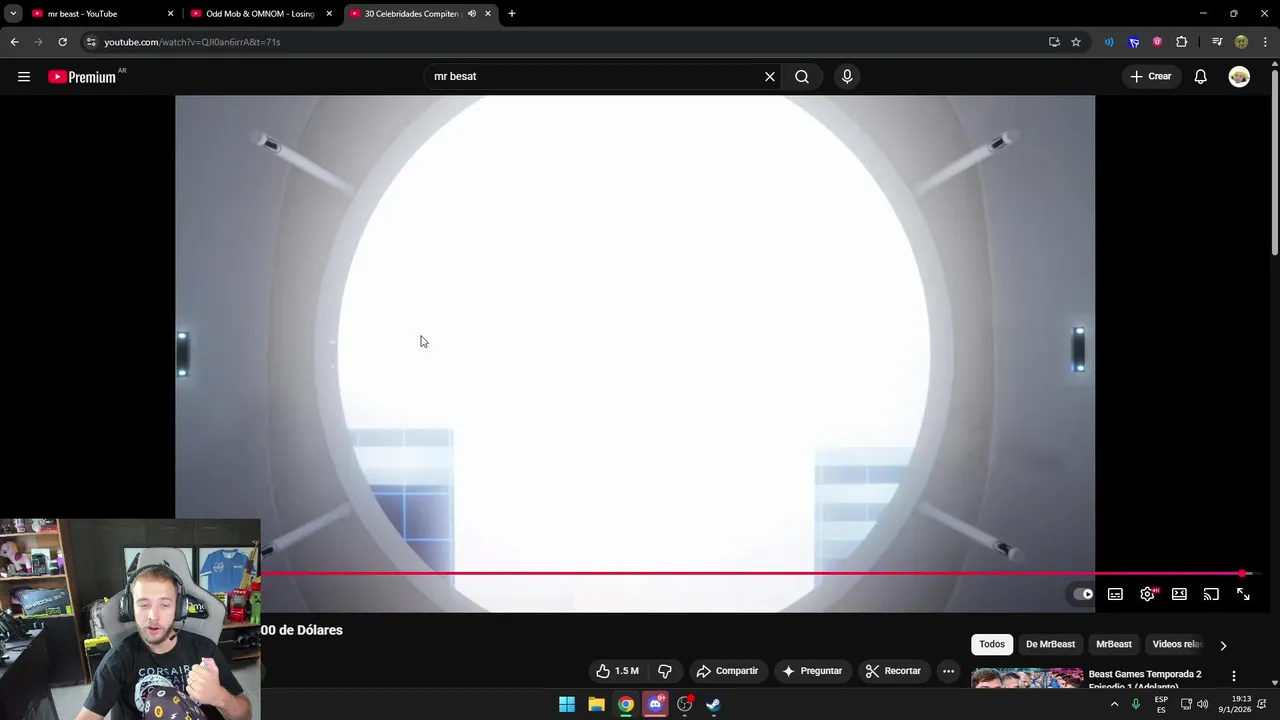Screen dimensions: 1280x720
Task: Close the 'Odd Mob & OMNOM' tab
Action: [x=329, y=14]
